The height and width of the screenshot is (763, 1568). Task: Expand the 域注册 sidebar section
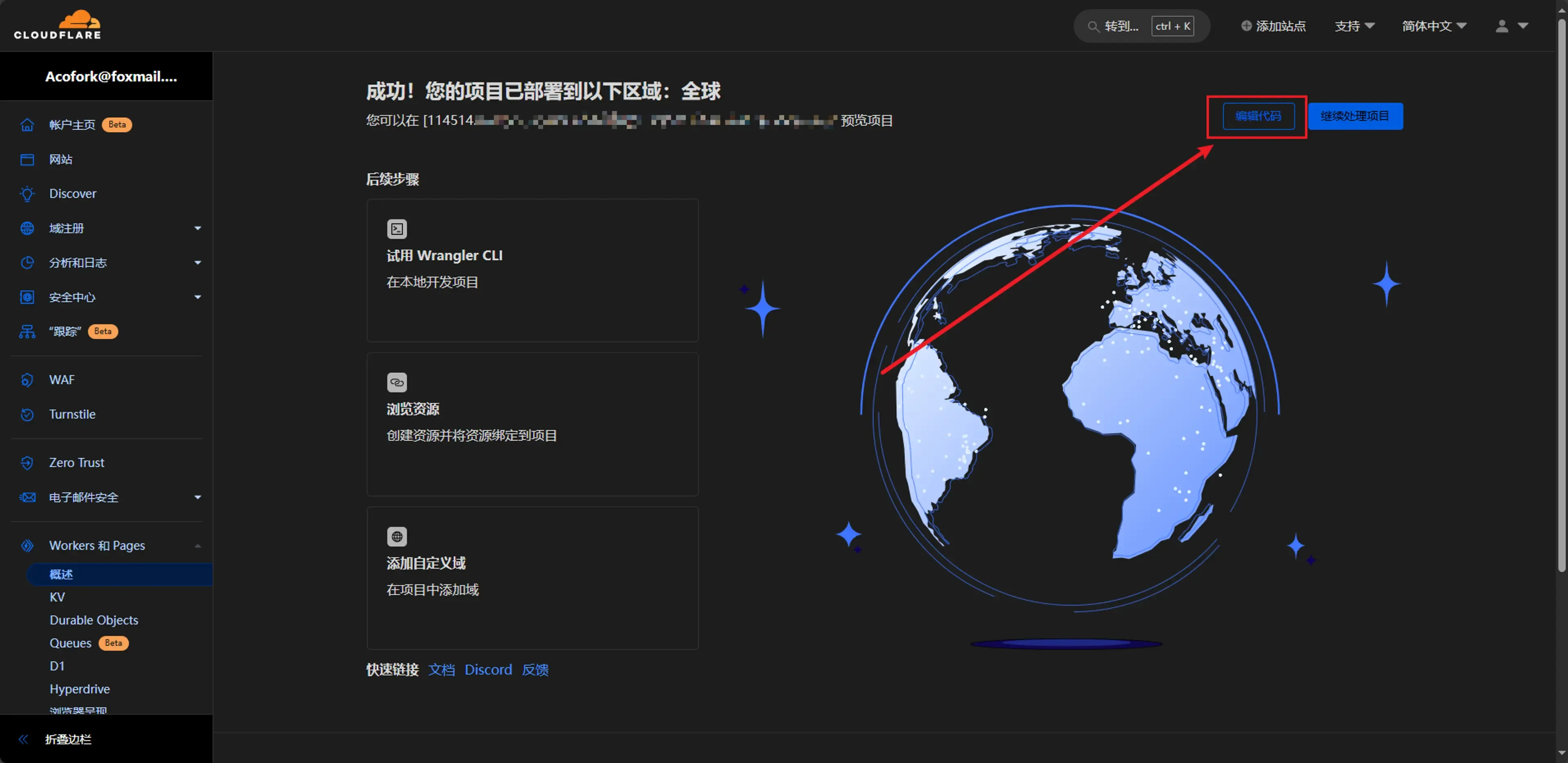click(x=197, y=228)
